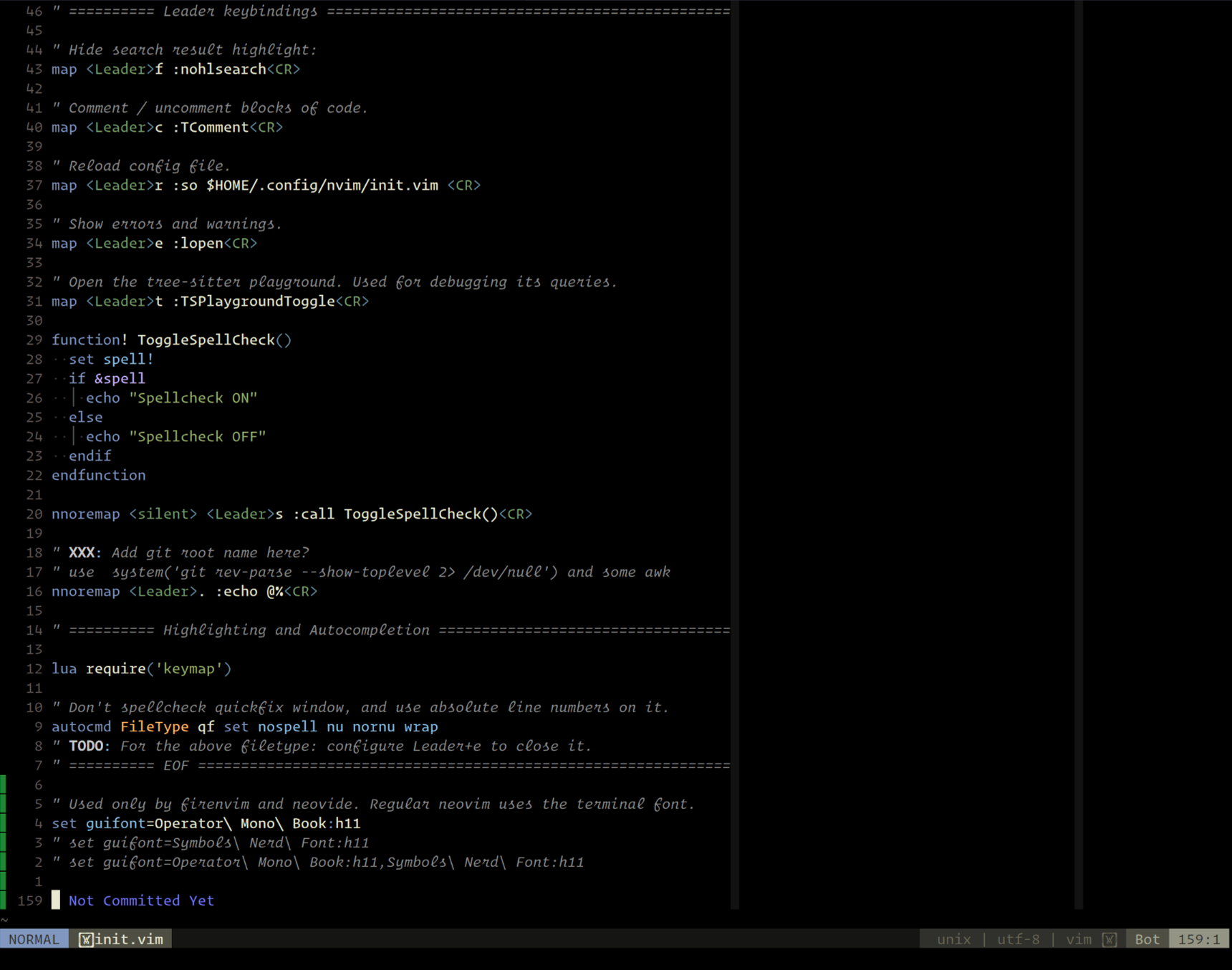Click the commented 'guifont=Symbols\ Nerd\ Font:h11' line
This screenshot has height=970, width=1232.
[210, 843]
